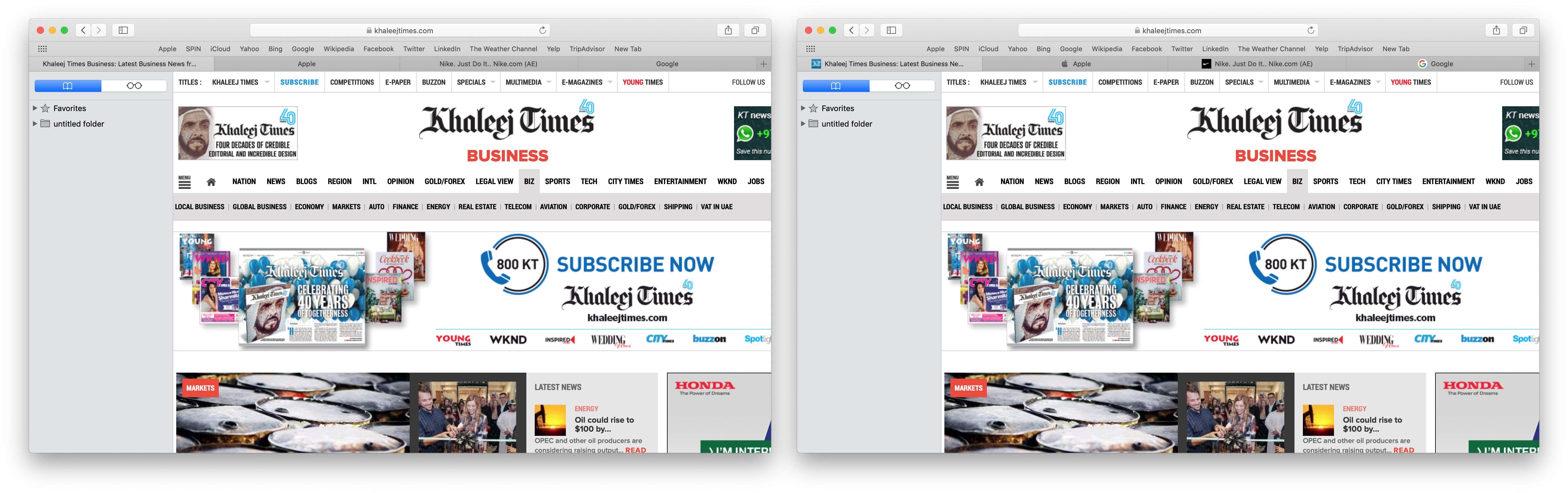This screenshot has height=493, width=1568.
Task: Click Back arrow in right Safari window
Action: [x=852, y=30]
